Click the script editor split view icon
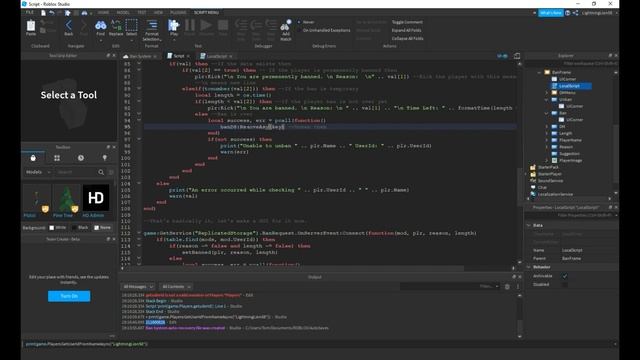Image resolution: width=640 pixels, height=360 pixels. click(x=517, y=56)
